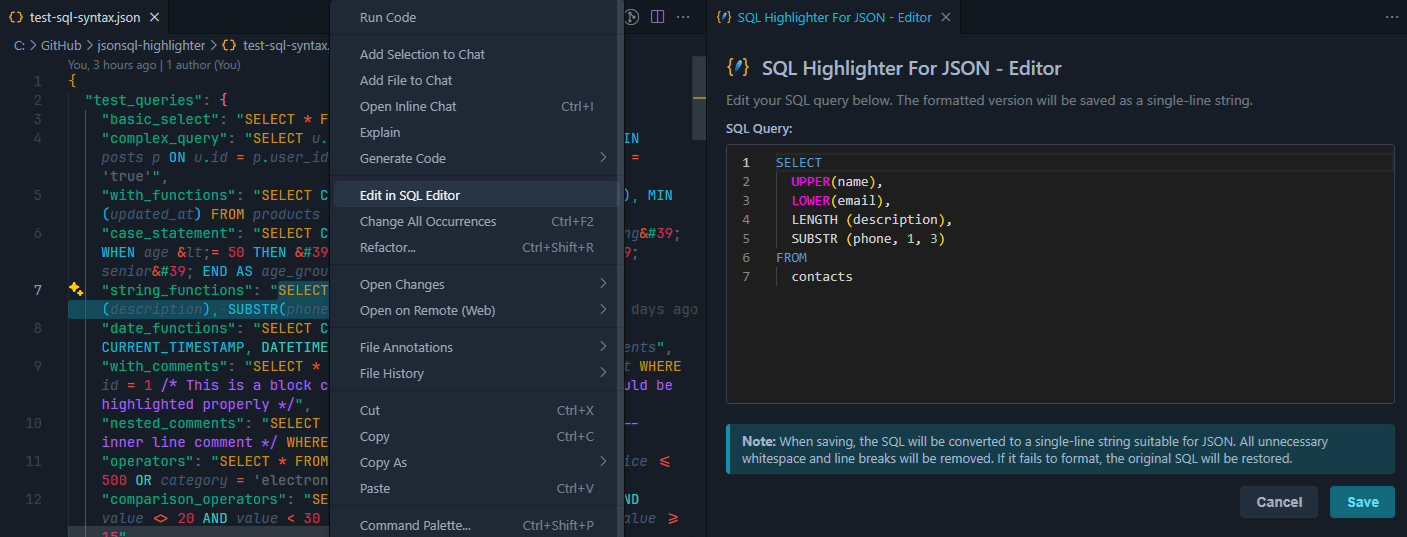
Task: Click line number 7 in JSON gutter
Action: (37, 290)
